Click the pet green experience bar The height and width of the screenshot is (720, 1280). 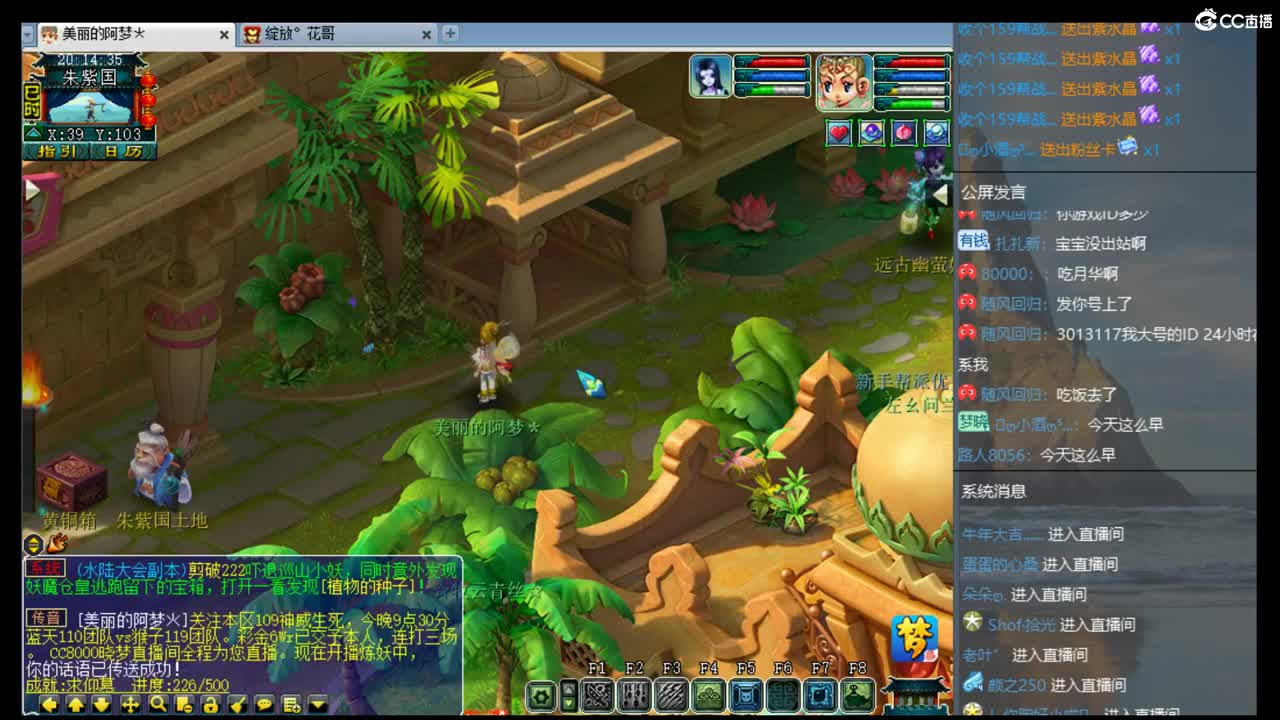click(772, 90)
